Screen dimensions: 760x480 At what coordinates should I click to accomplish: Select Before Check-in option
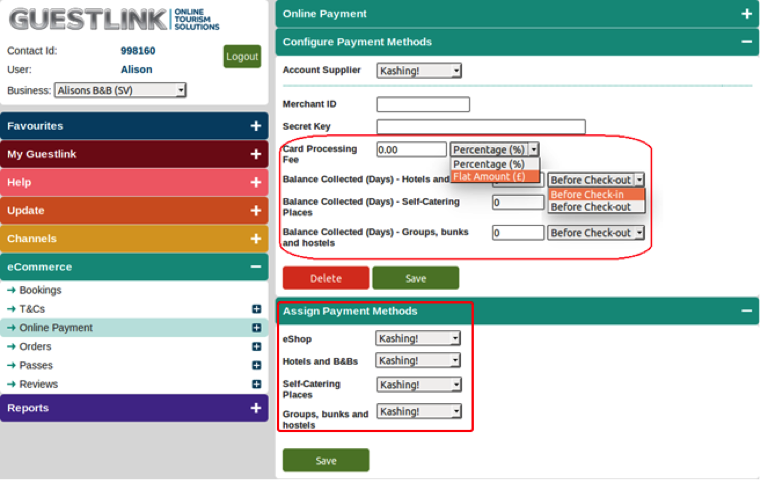(x=597, y=194)
